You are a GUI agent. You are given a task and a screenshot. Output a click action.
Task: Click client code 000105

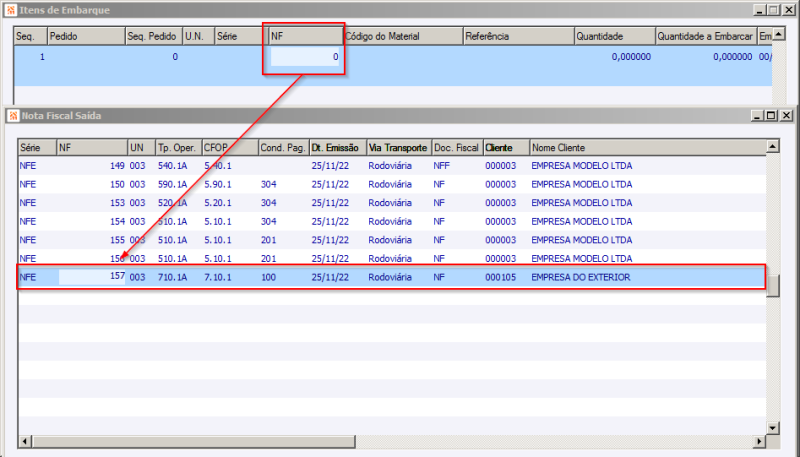501,277
